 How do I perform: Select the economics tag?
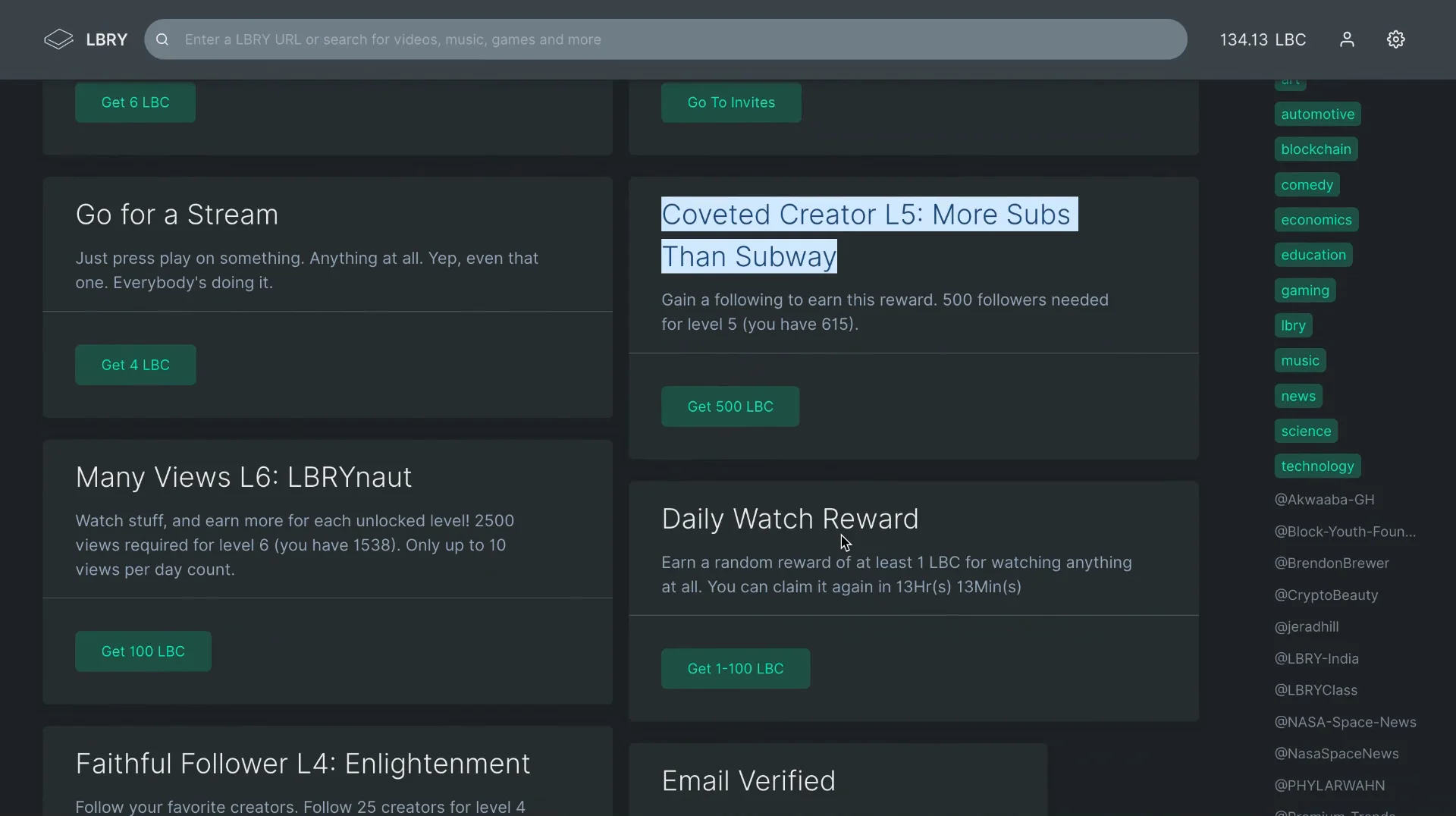(1316, 220)
